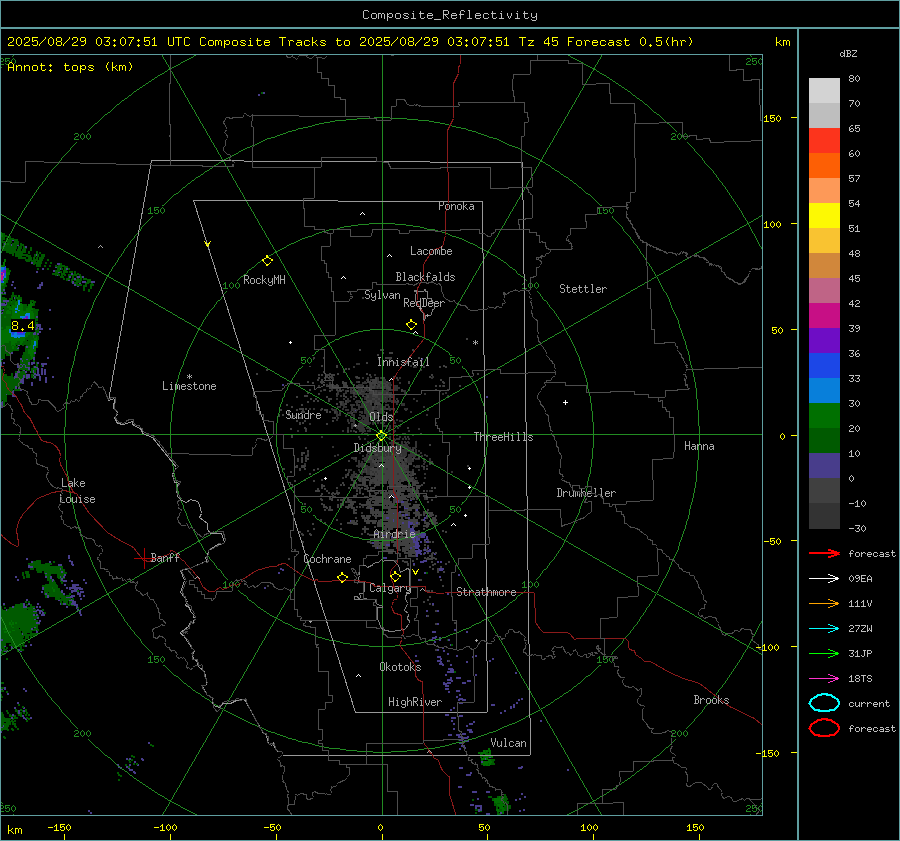
Task: Click the RockyMH label
Action: pos(264,280)
